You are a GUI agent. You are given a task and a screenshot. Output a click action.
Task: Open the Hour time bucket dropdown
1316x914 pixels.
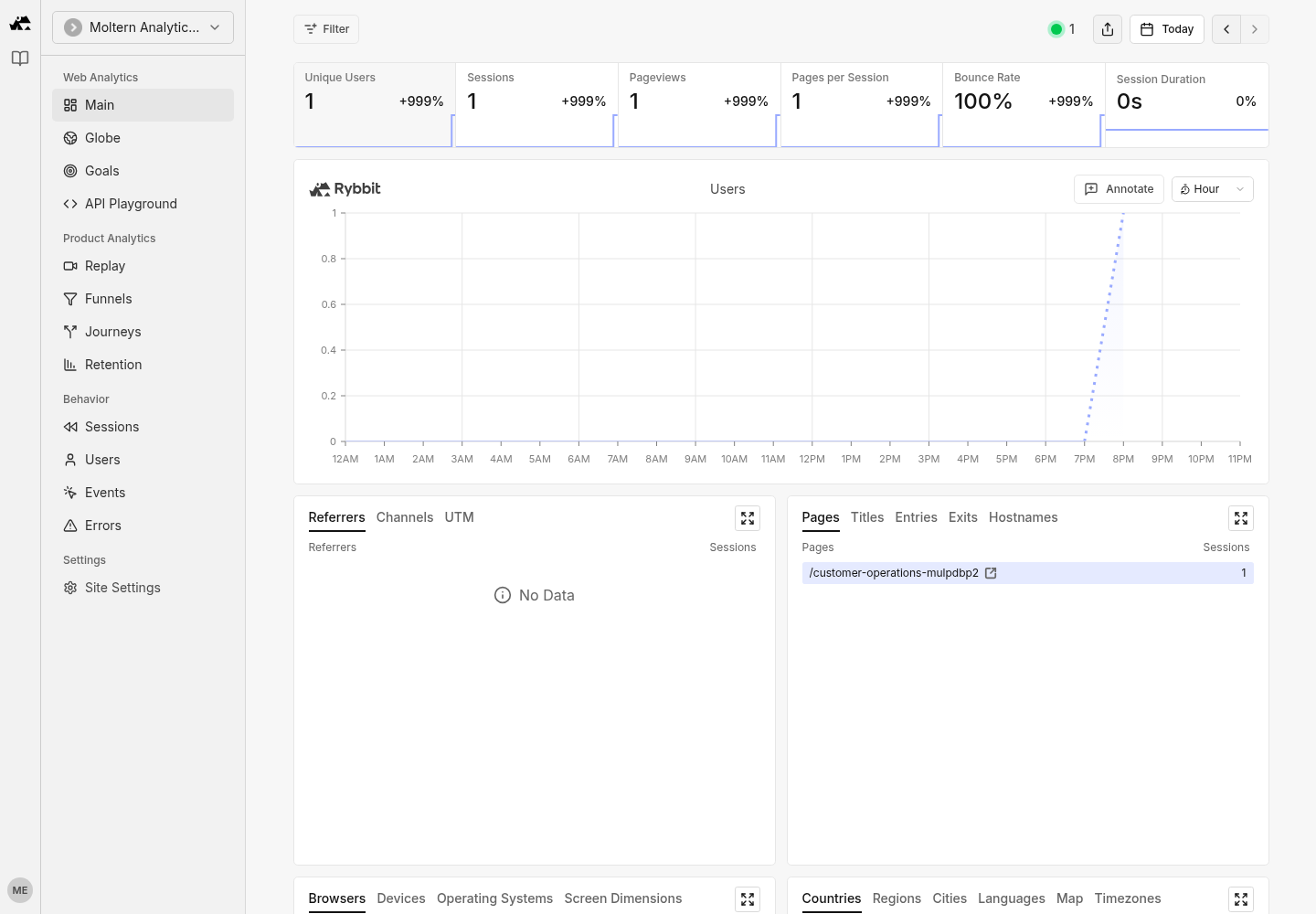pos(1212,189)
